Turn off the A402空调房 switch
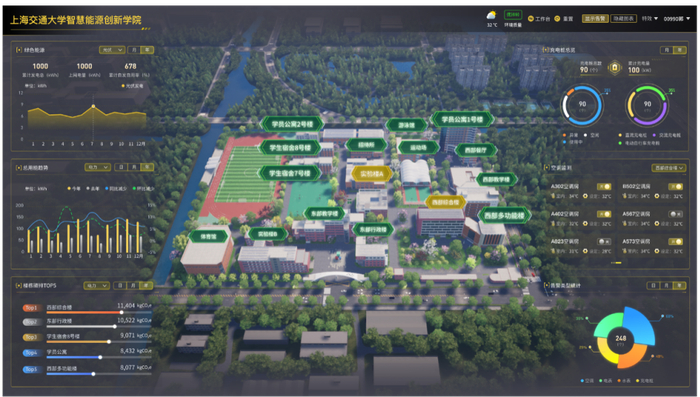The image size is (700, 397). tap(604, 214)
